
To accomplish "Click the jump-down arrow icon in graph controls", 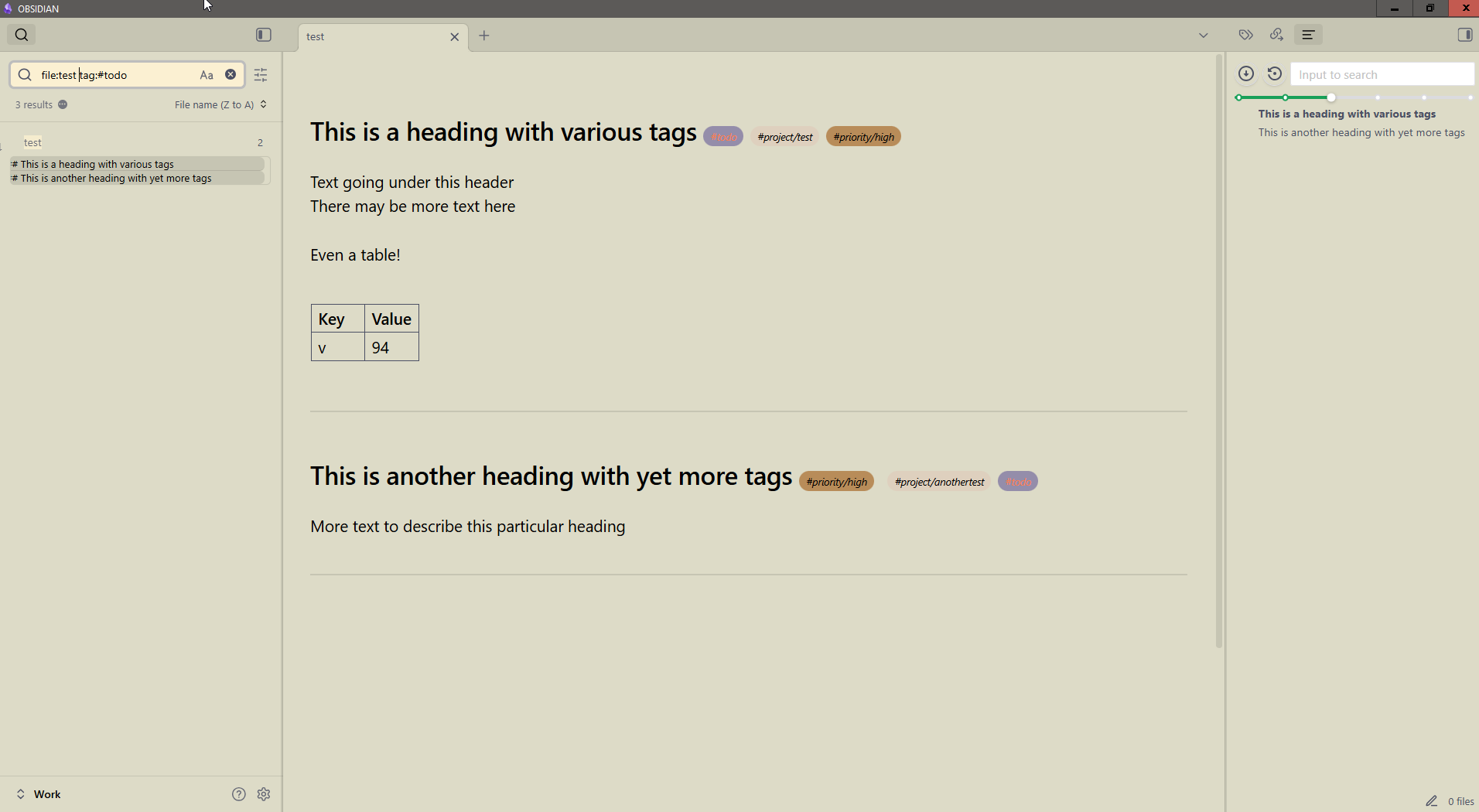I will (x=1245, y=73).
